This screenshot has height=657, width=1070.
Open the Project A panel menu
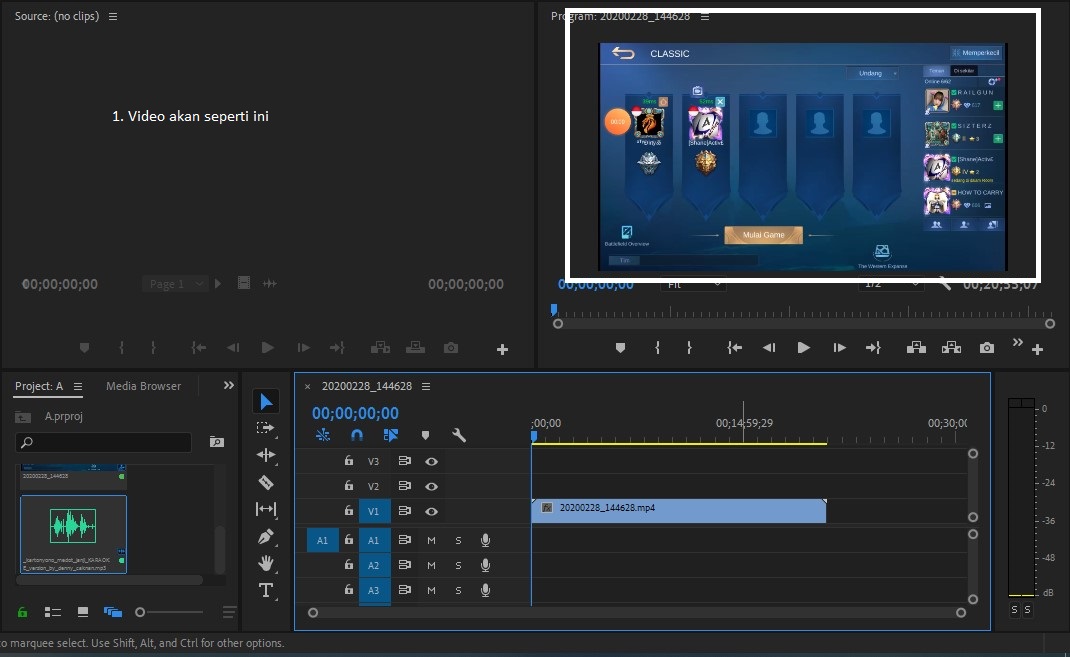(78, 386)
